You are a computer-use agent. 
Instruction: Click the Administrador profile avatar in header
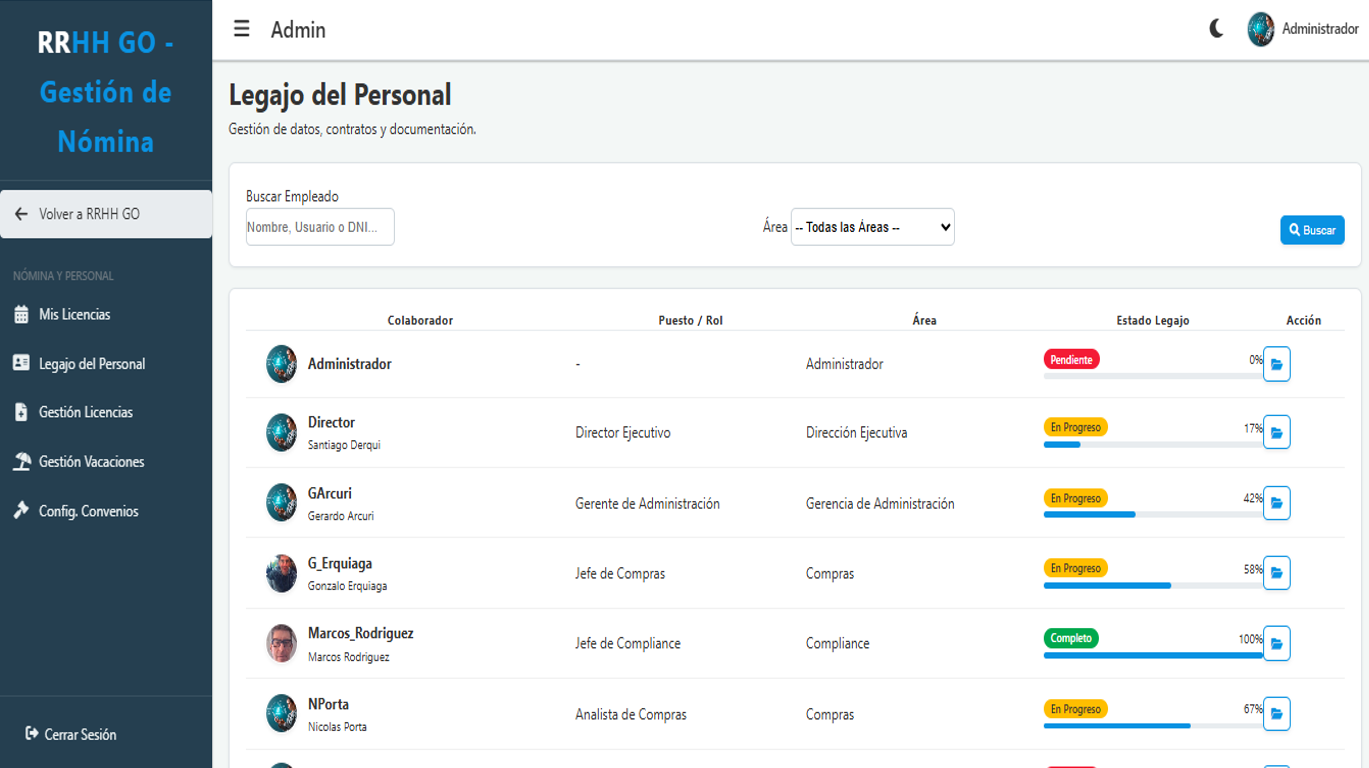[1261, 29]
